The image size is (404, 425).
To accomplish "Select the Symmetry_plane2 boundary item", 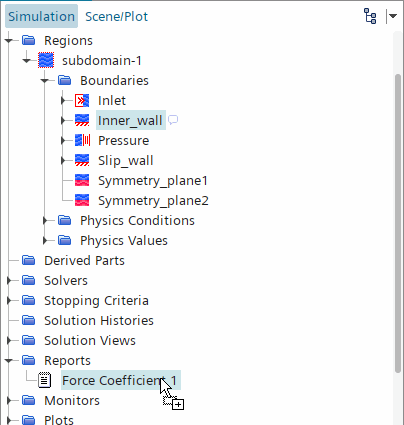I will click(x=153, y=200).
